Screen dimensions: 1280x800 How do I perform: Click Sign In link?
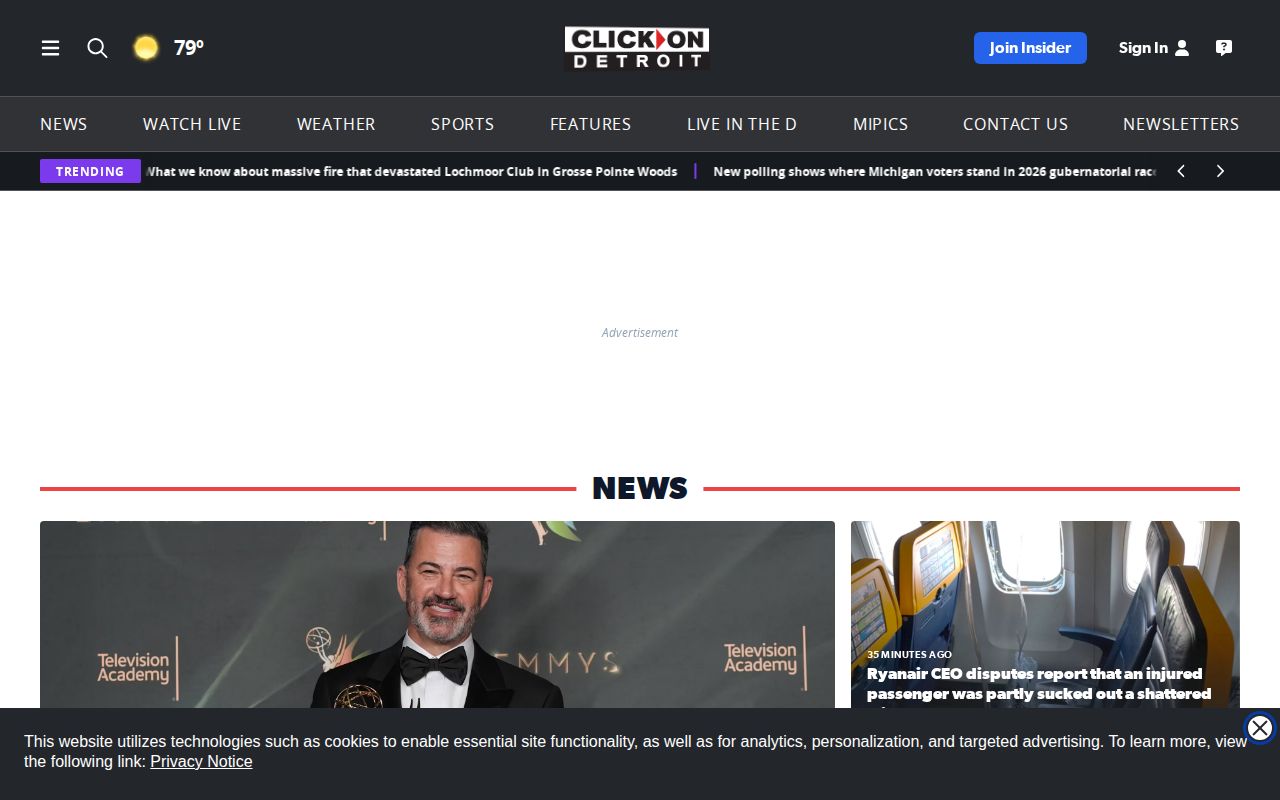(1143, 48)
